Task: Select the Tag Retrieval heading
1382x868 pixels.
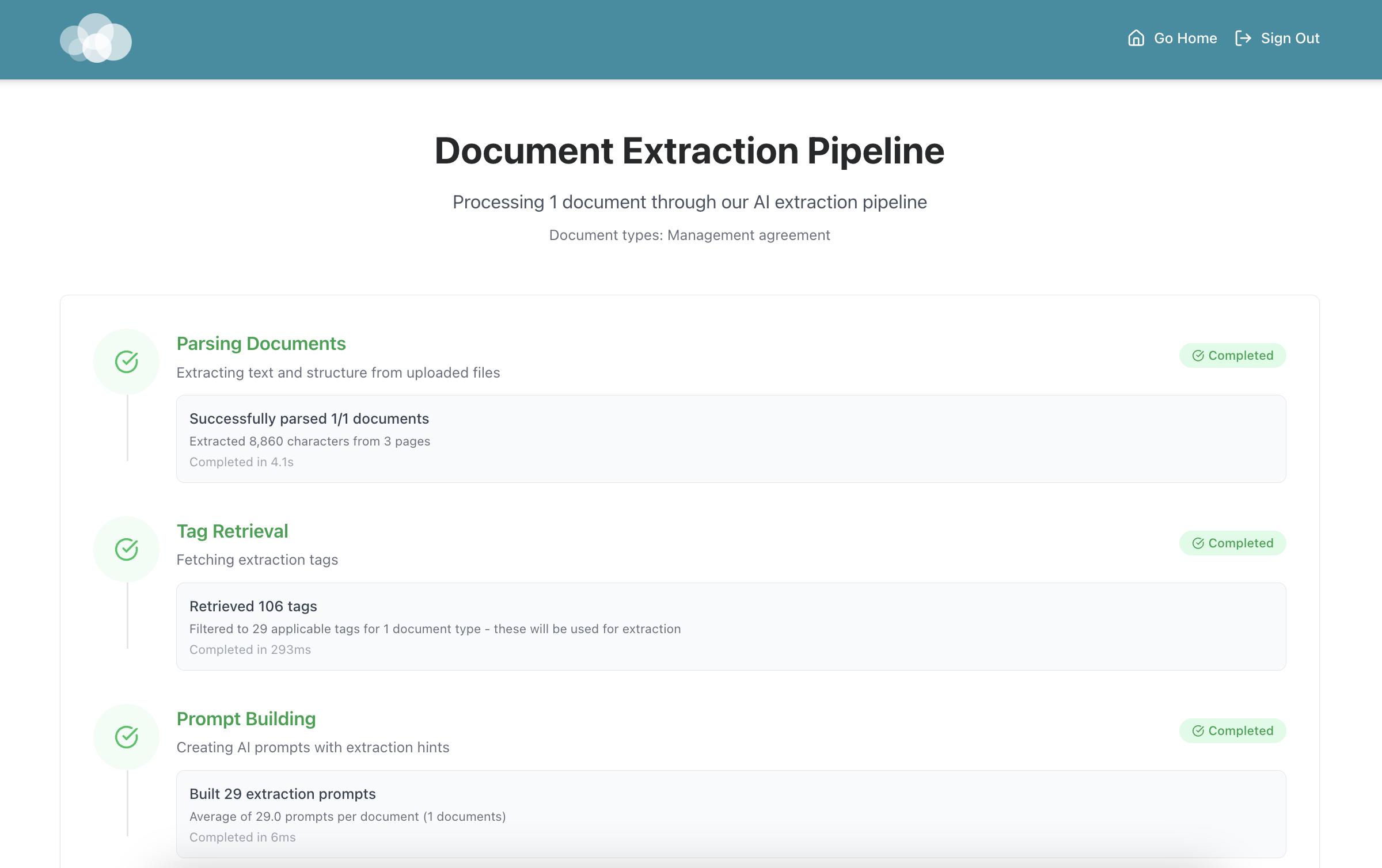Action: click(232, 531)
